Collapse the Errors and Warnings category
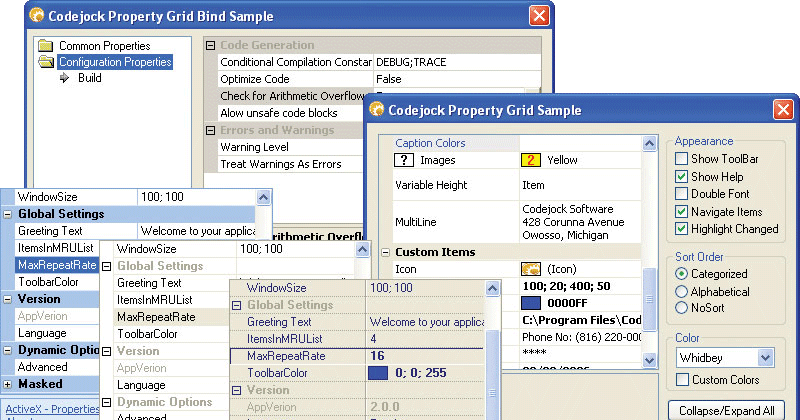800x420 pixels. tap(210, 130)
